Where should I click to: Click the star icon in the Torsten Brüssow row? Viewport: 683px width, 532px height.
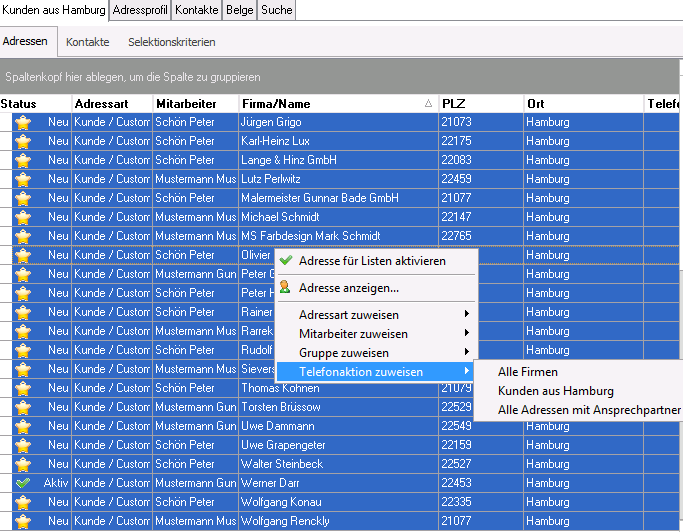tap(23, 408)
